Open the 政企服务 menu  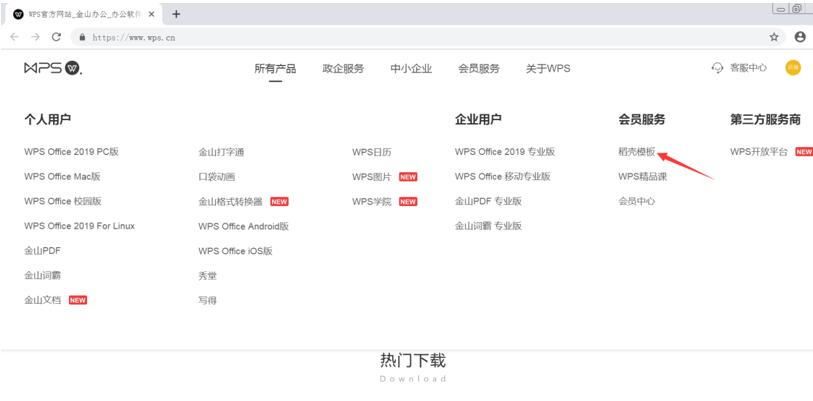343,68
